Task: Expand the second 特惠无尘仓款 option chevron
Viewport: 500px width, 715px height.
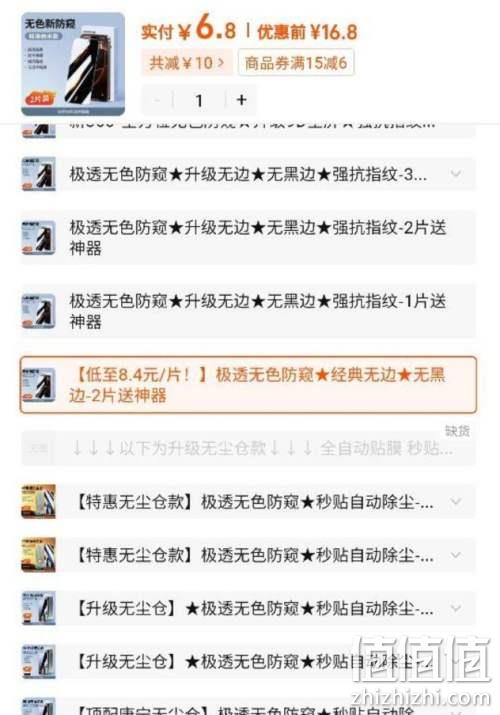Action: click(x=456, y=555)
